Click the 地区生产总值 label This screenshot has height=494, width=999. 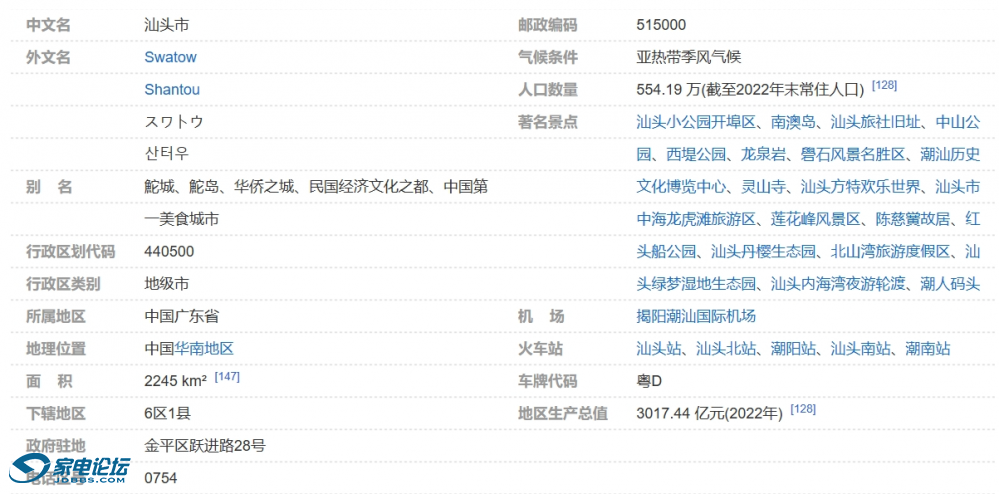pos(563,413)
